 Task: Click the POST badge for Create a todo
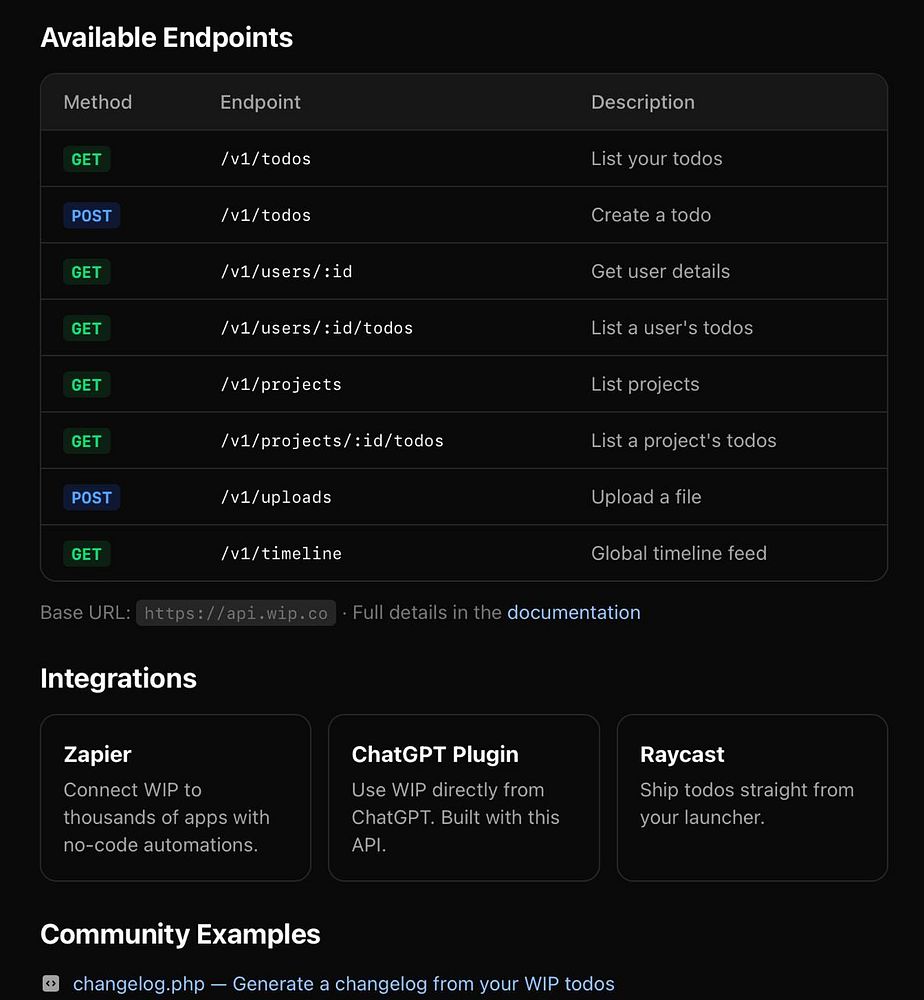click(91, 216)
